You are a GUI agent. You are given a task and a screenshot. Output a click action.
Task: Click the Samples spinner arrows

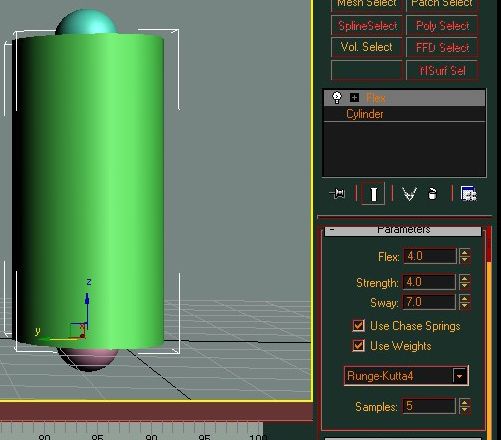pos(464,406)
